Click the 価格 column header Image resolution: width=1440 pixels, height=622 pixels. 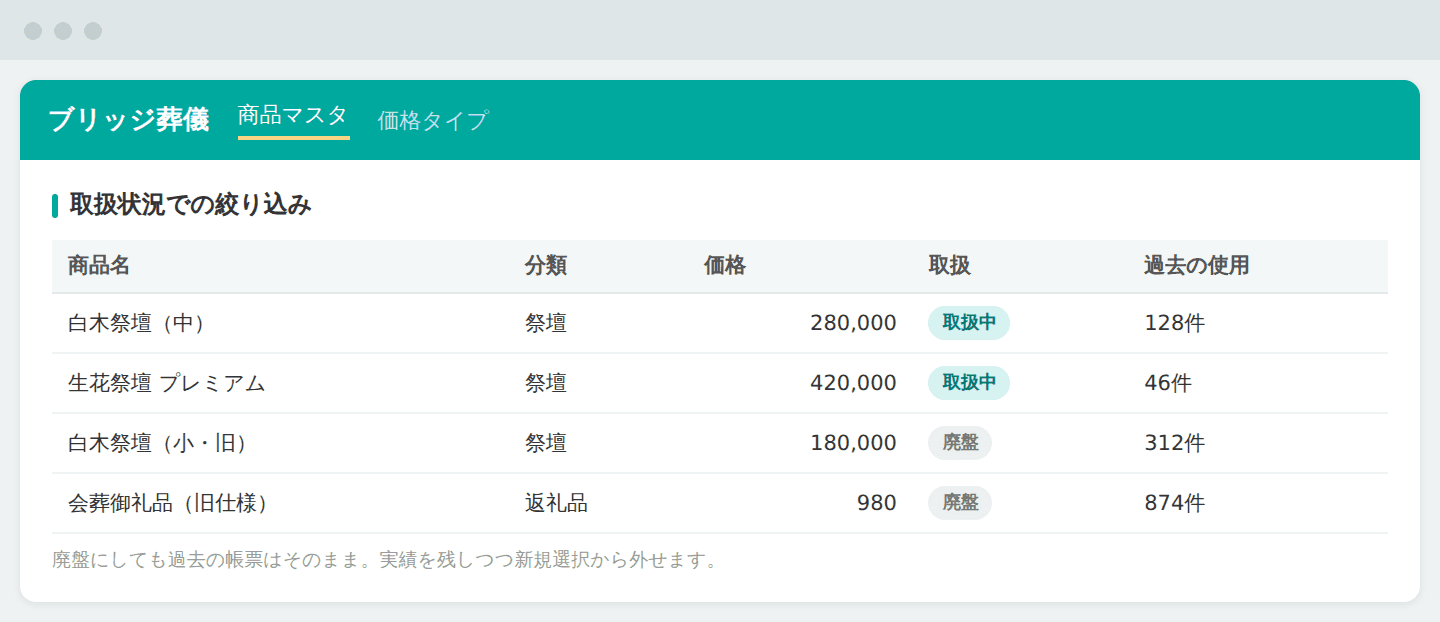coord(725,266)
